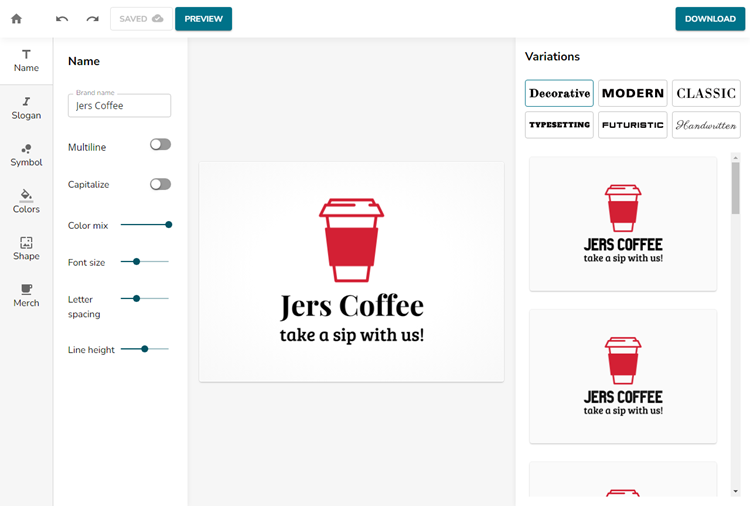Viewport: 750px width, 506px height.
Task: Select the Handwritten font variation
Action: 706,125
